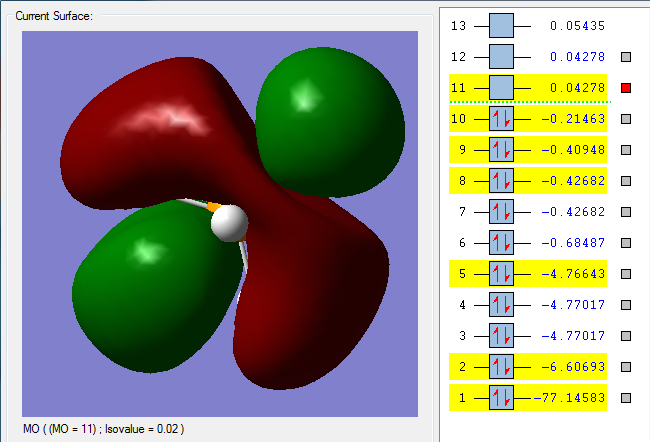The height and width of the screenshot is (442, 650).
Task: Click orbital number 11 label
Action: (458, 88)
